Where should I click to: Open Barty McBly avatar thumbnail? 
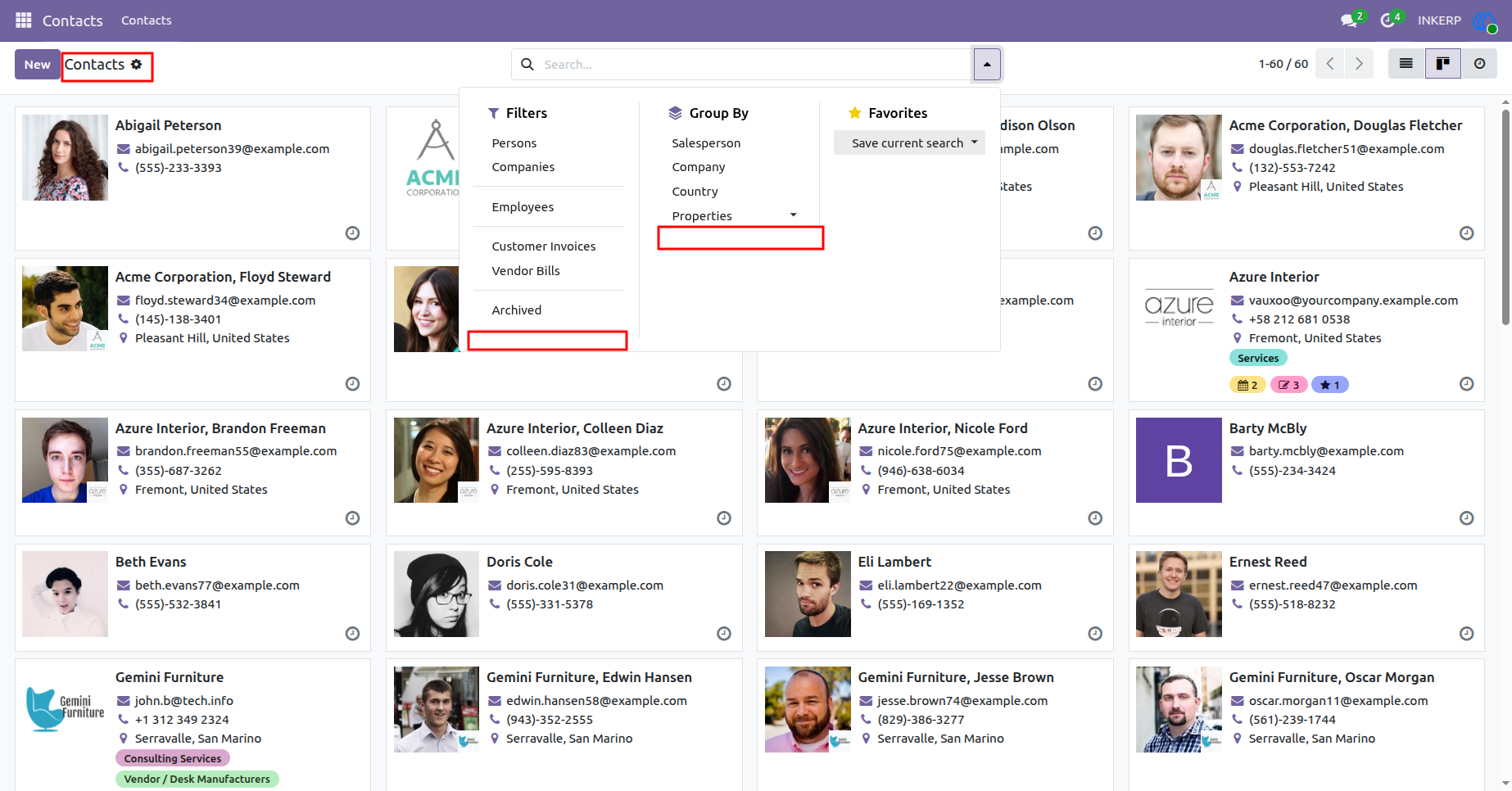point(1179,460)
